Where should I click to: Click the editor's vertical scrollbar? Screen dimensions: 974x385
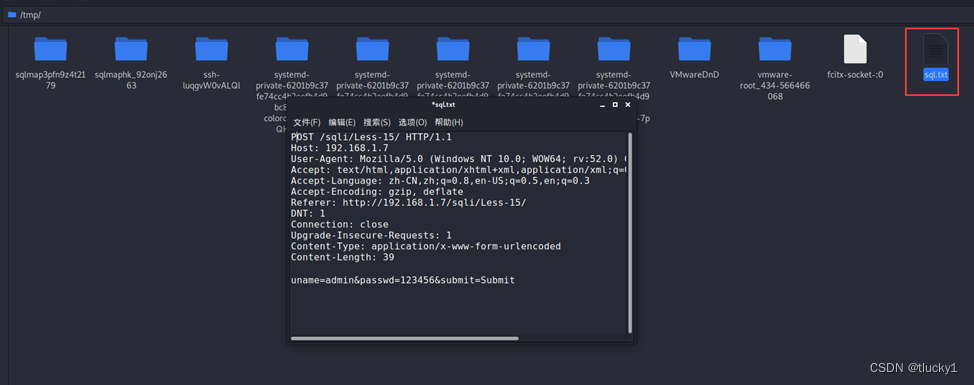point(630,232)
